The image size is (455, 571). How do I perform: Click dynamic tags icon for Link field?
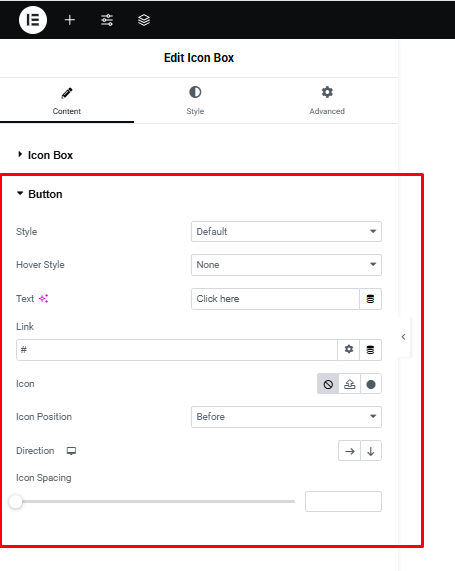(x=370, y=350)
